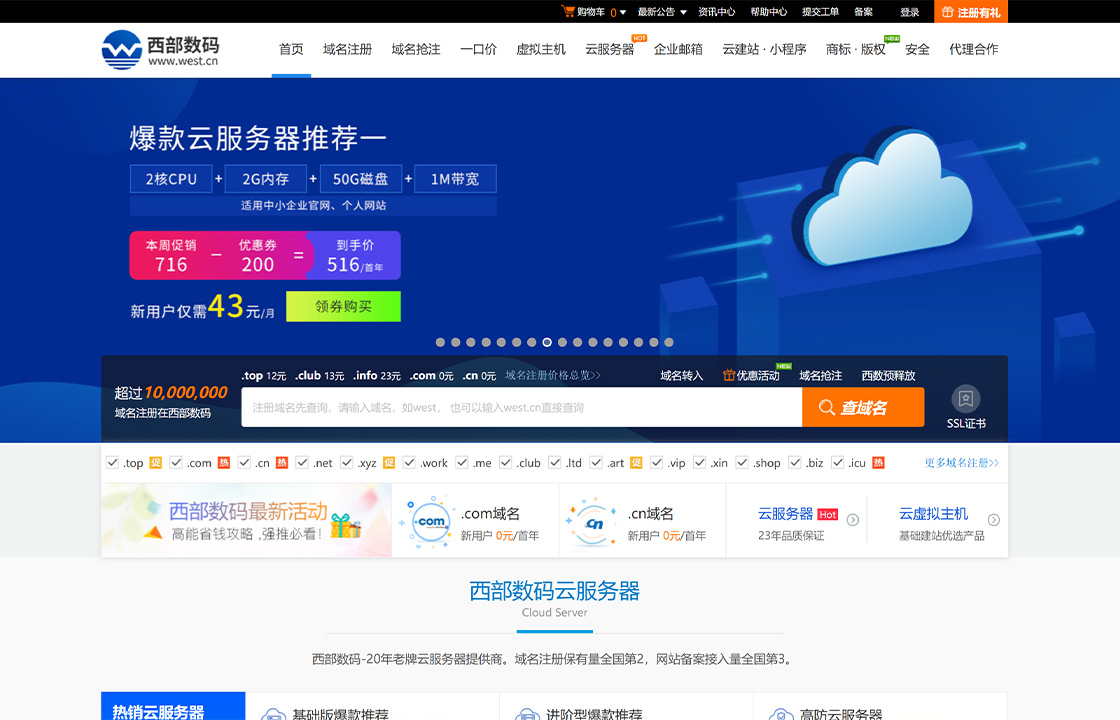Select the active eighth carousel dot
The image size is (1120, 720).
pyautogui.click(x=547, y=342)
